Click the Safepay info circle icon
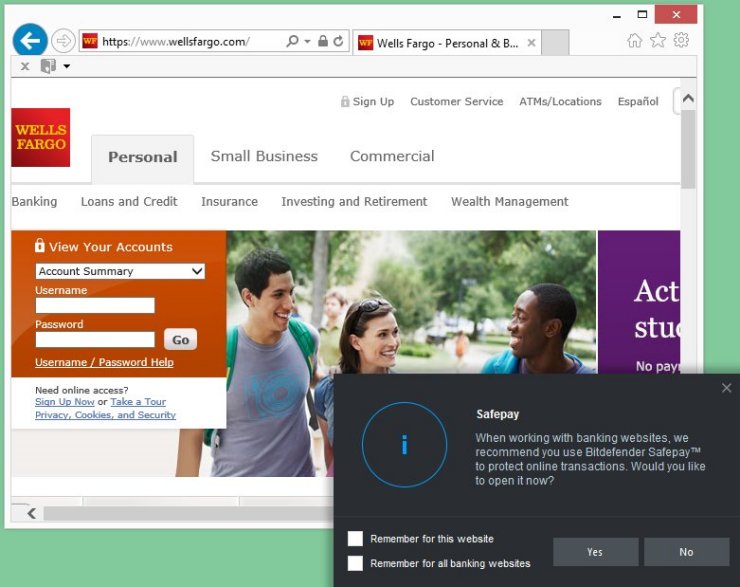Viewport: 740px width, 587px height. (404, 444)
